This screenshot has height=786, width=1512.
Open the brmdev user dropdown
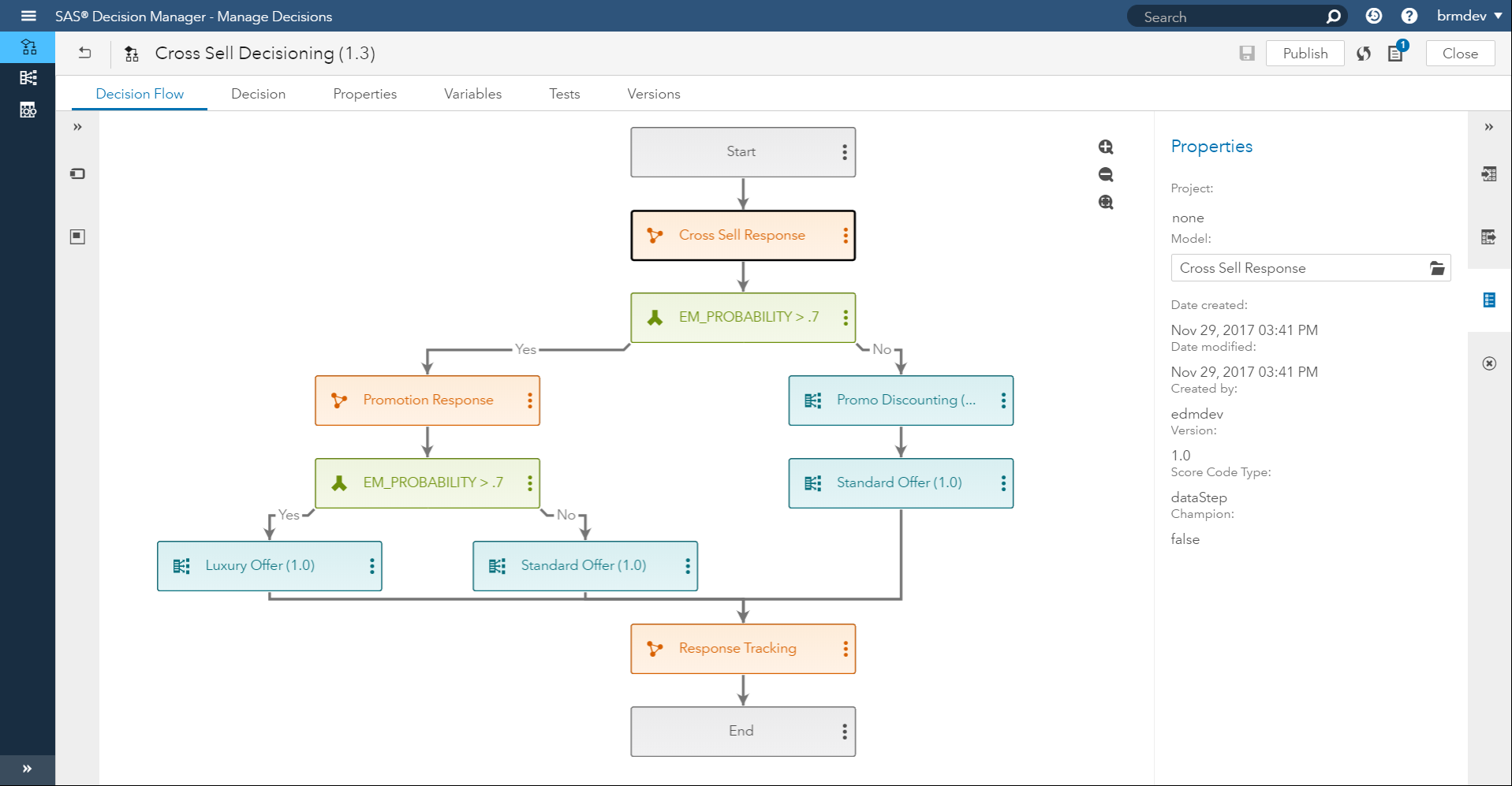point(1469,16)
